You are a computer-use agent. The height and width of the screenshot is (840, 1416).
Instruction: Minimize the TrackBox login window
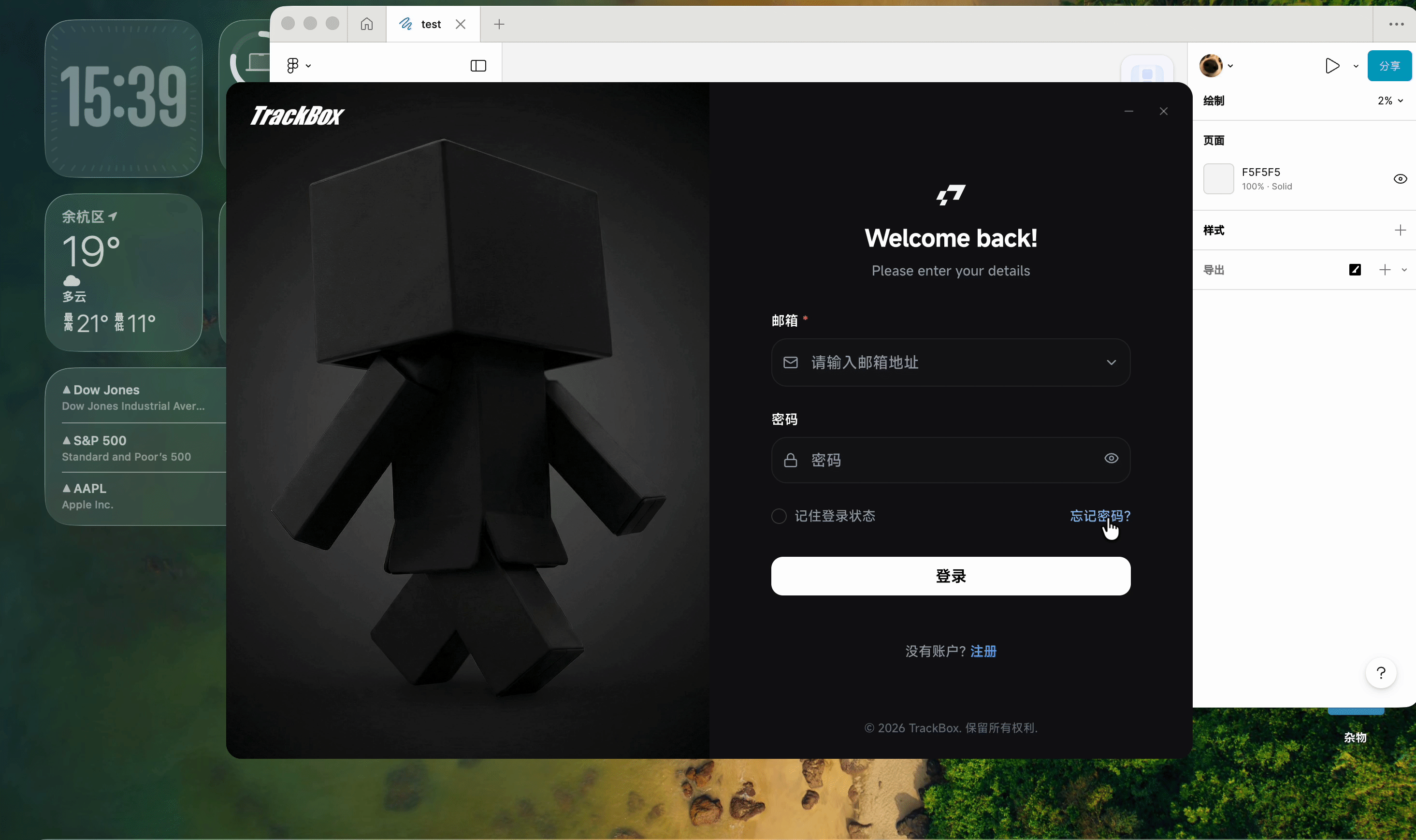pos(1128,111)
